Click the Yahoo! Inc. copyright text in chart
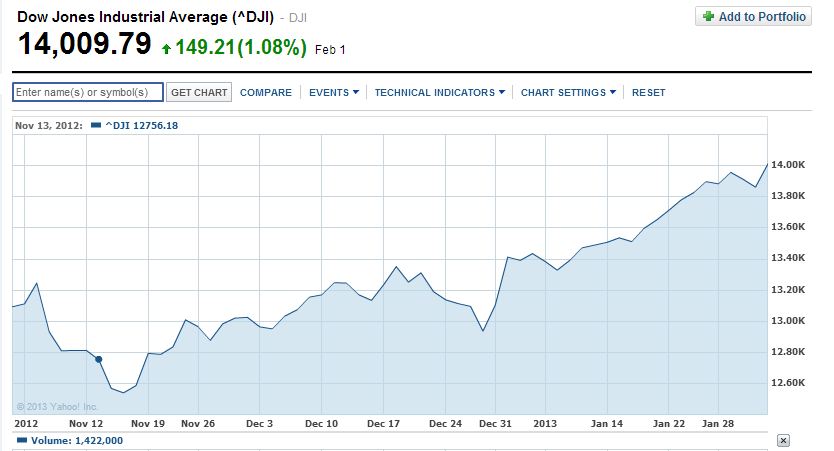The image size is (834, 451). point(57,406)
